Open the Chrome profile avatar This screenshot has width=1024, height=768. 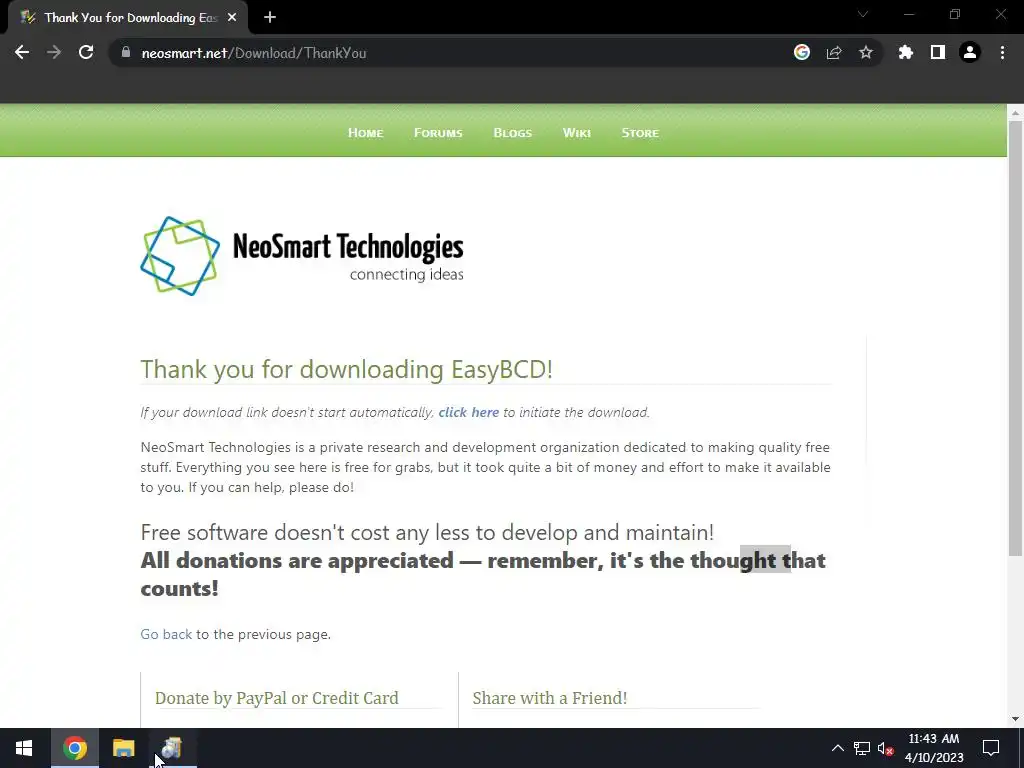click(x=970, y=53)
